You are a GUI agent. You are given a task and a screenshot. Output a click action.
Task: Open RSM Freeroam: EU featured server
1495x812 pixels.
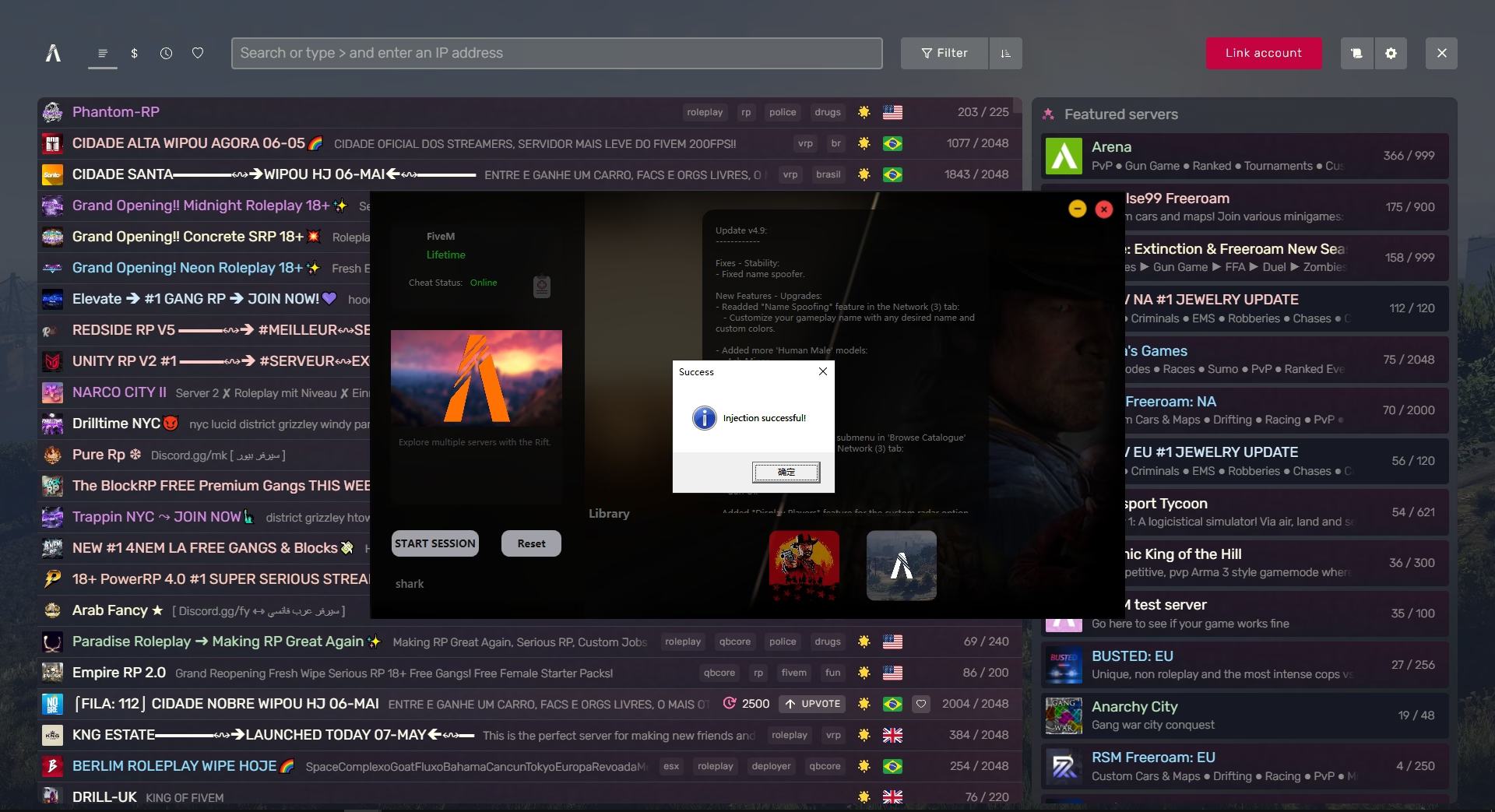(x=1244, y=766)
